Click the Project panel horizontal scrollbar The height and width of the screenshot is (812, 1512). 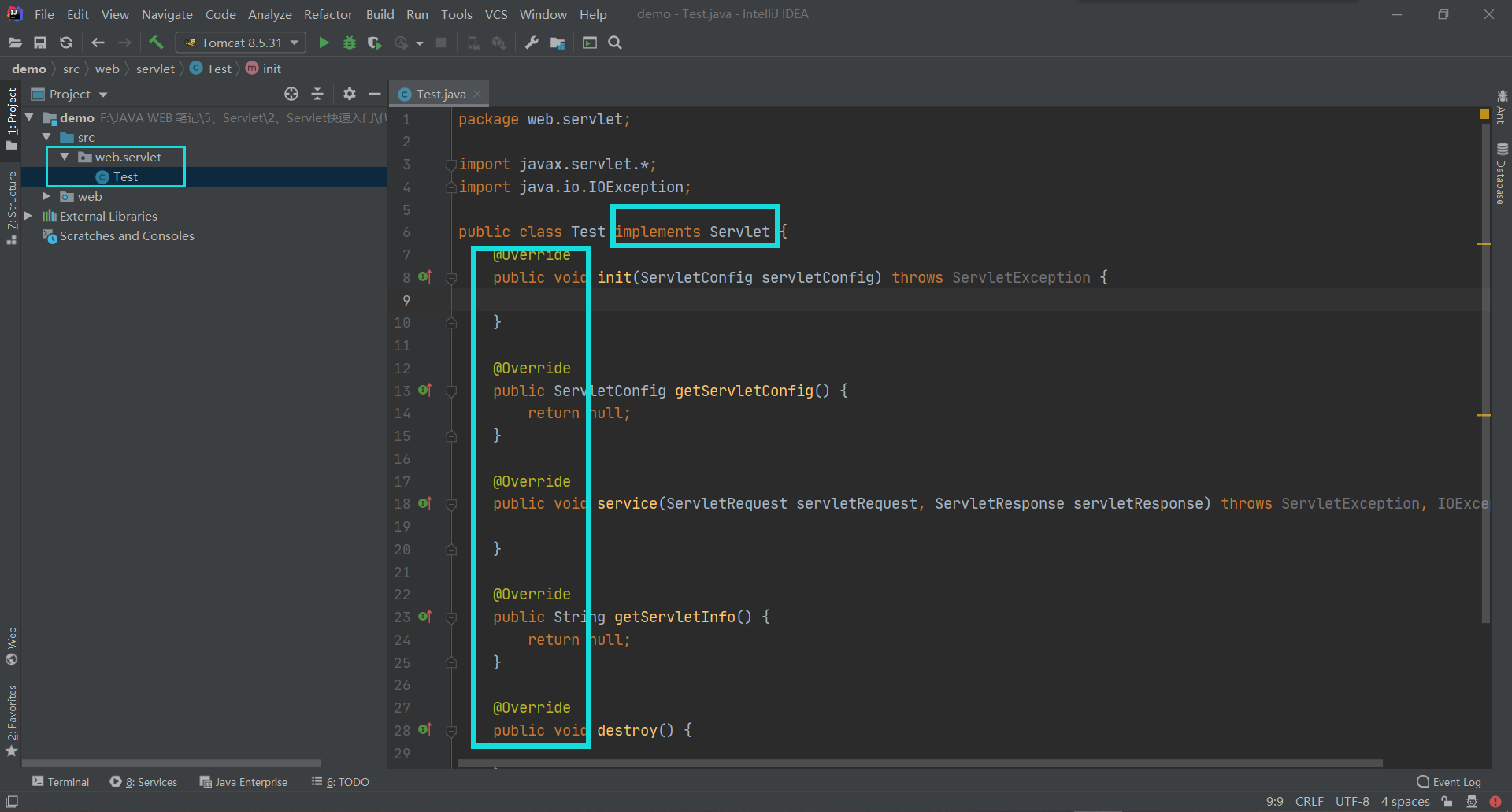click(x=171, y=763)
